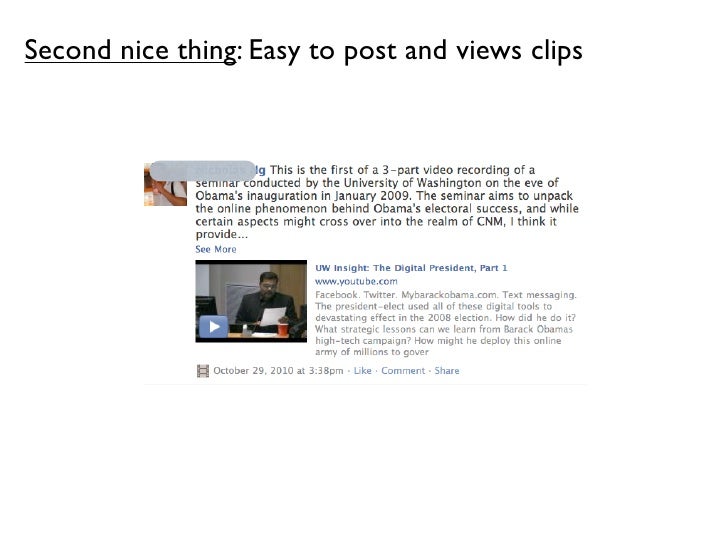
Task: Click the post text about the 3-part video recording
Action: [387, 202]
